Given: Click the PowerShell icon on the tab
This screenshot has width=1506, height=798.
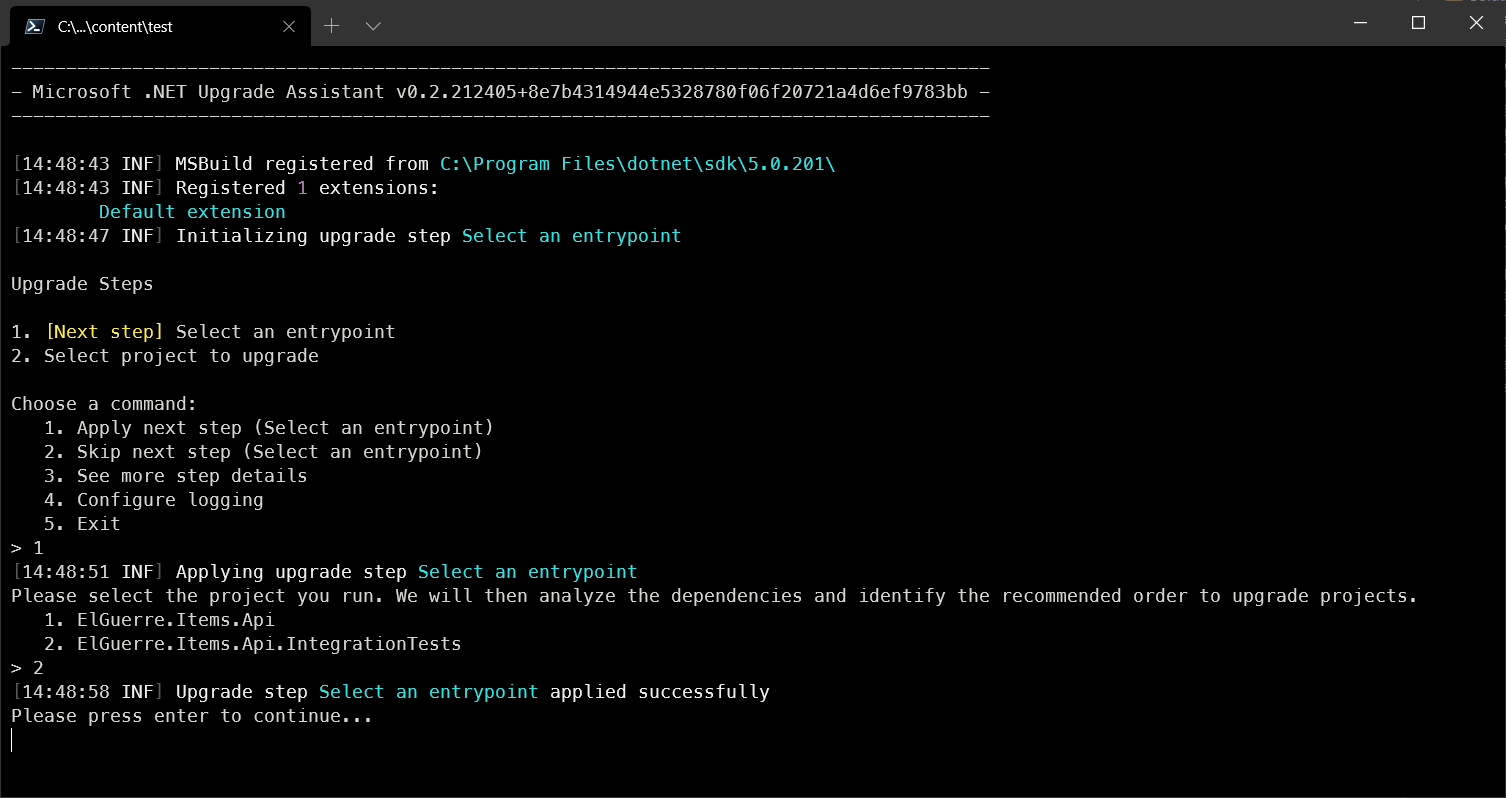Looking at the screenshot, I should tap(34, 26).
